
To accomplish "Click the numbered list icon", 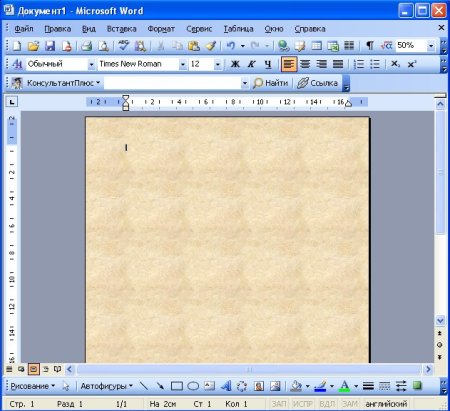I will pyautogui.click(x=359, y=64).
